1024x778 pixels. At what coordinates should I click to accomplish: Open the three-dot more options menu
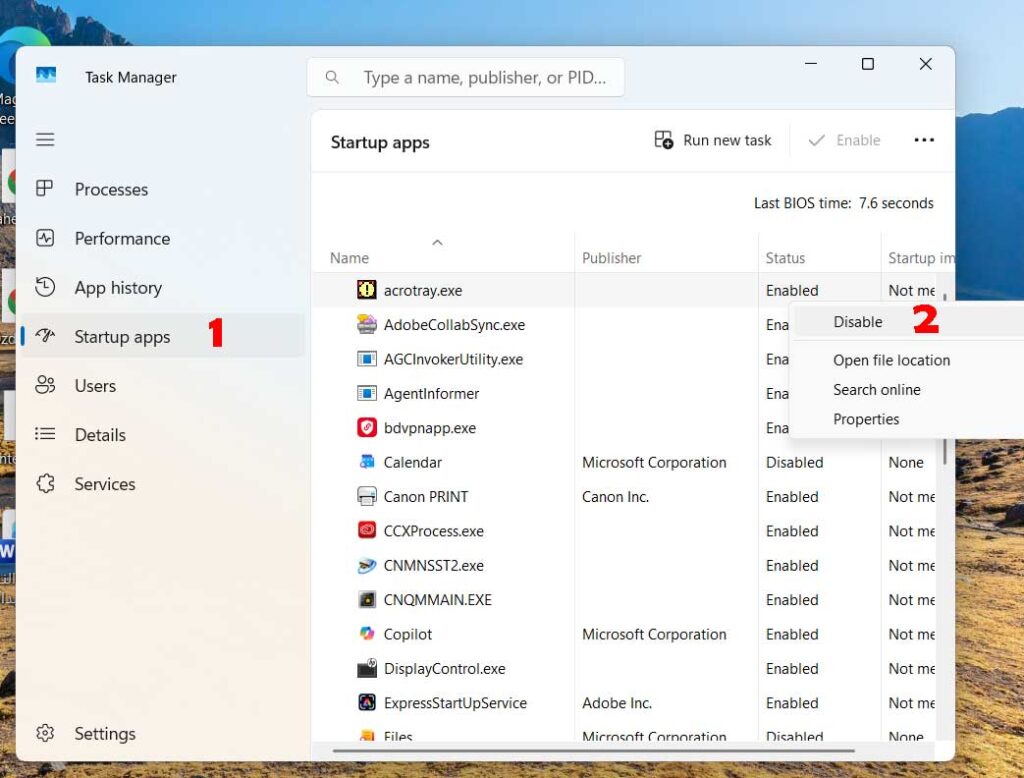[x=924, y=141]
